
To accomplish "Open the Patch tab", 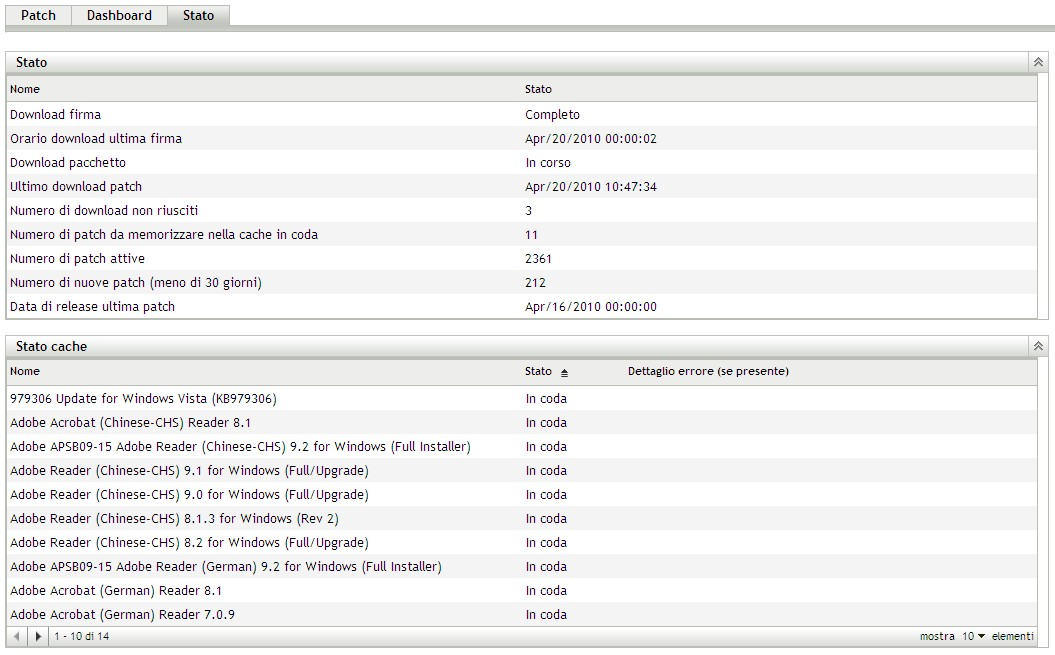I will click(38, 15).
